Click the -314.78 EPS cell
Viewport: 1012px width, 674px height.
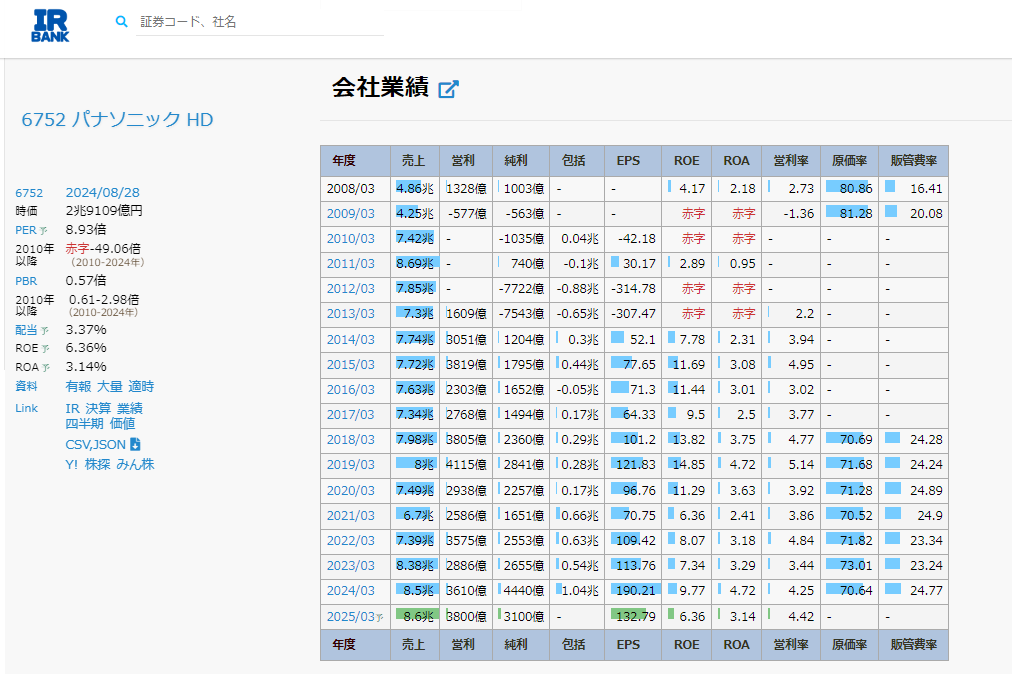point(632,289)
